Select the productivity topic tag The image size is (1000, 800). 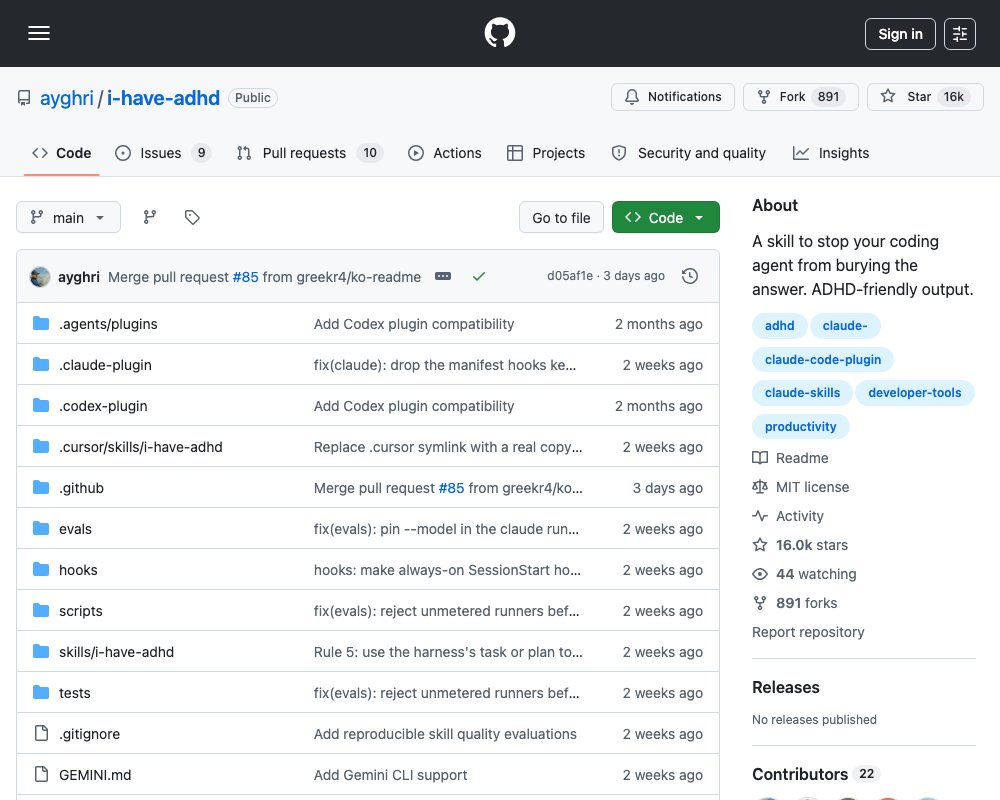click(800, 426)
